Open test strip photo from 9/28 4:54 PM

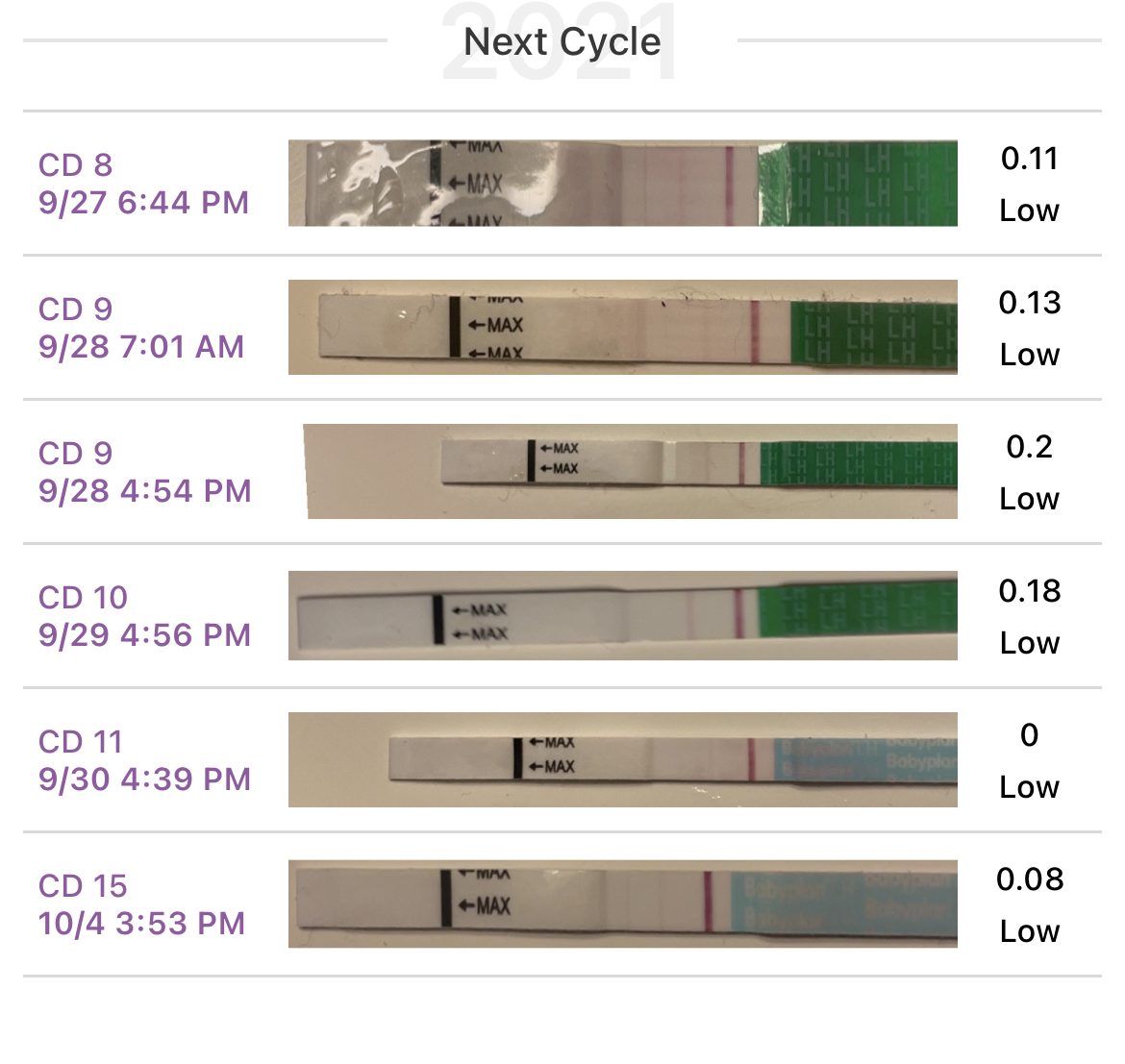pyautogui.click(x=630, y=471)
